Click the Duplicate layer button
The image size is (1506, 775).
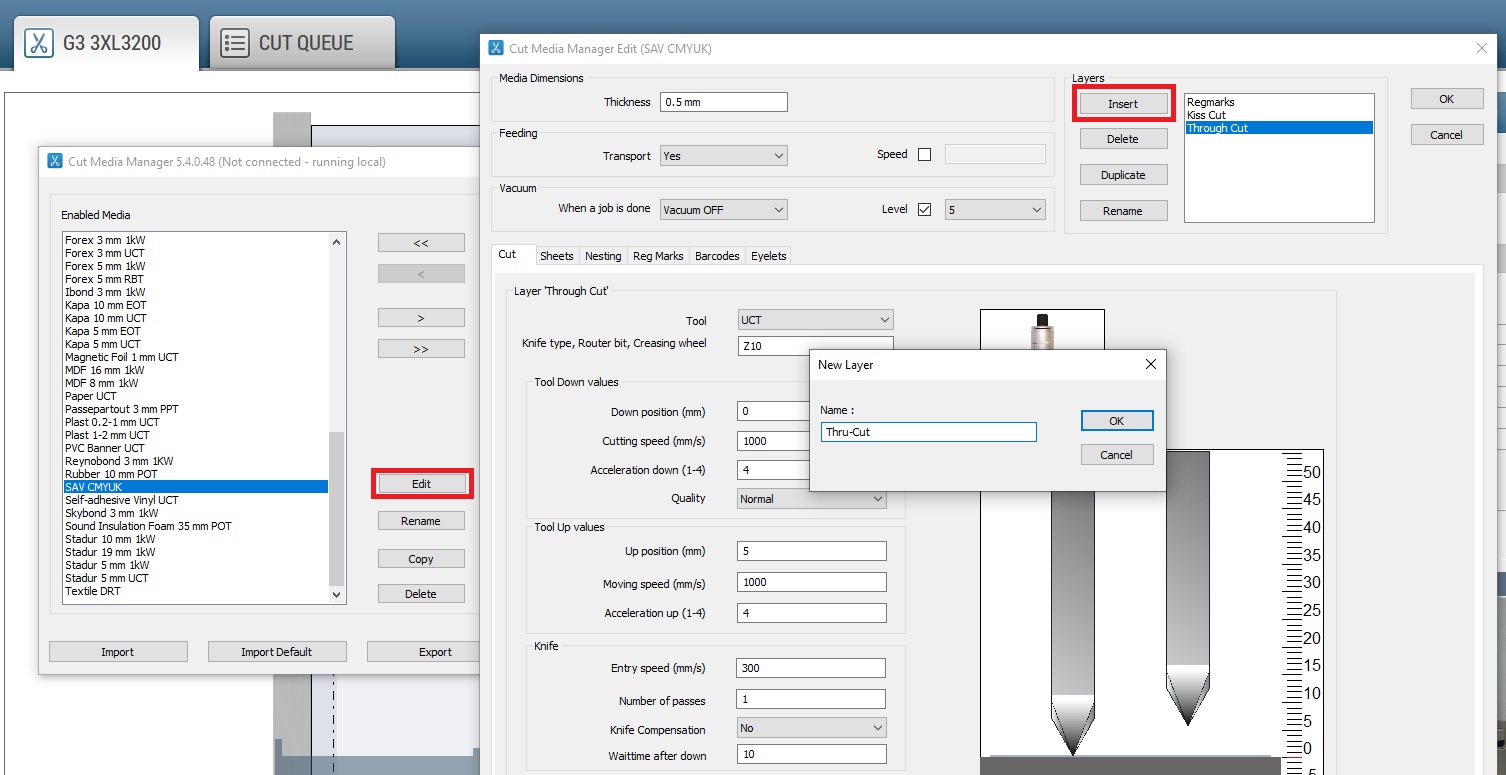(1123, 175)
